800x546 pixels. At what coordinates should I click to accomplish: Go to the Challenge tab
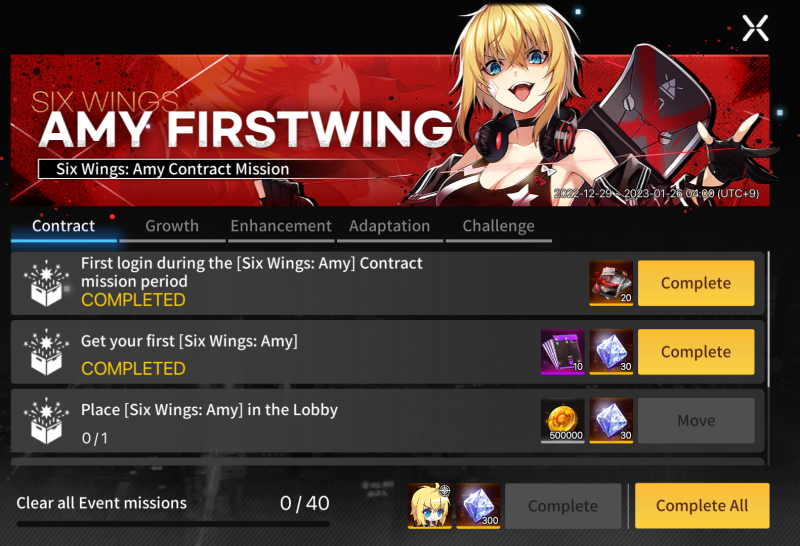pyautogui.click(x=498, y=226)
